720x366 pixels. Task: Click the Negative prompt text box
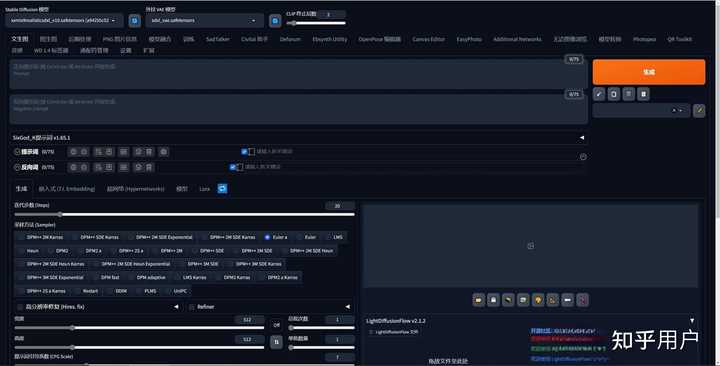(x=298, y=109)
